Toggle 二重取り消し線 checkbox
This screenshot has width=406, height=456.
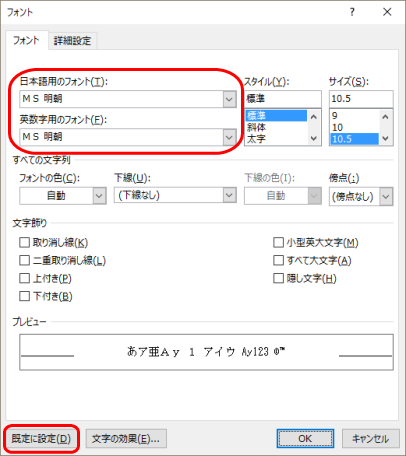[x=25, y=260]
